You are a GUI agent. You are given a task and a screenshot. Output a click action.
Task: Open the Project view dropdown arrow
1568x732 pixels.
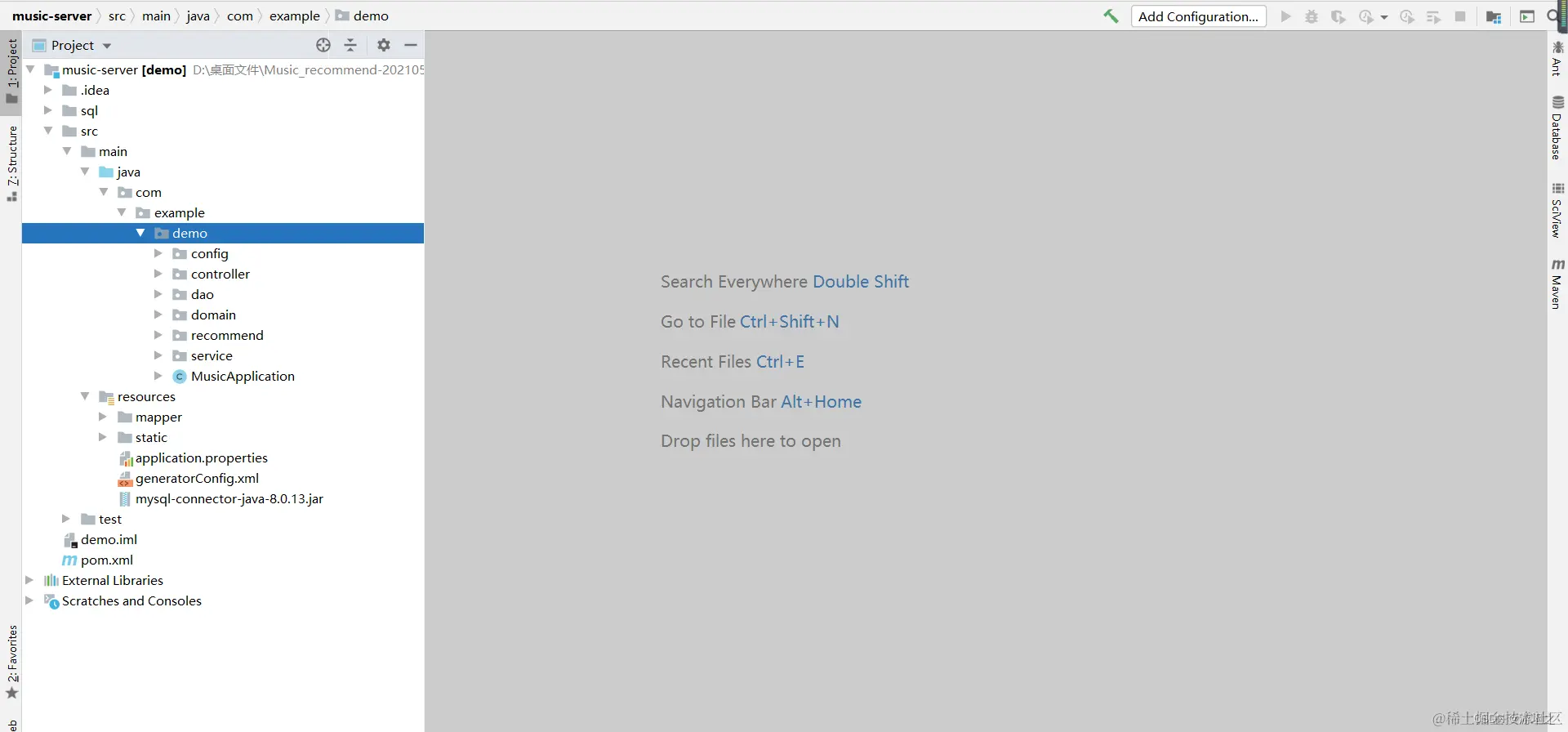[x=107, y=46]
